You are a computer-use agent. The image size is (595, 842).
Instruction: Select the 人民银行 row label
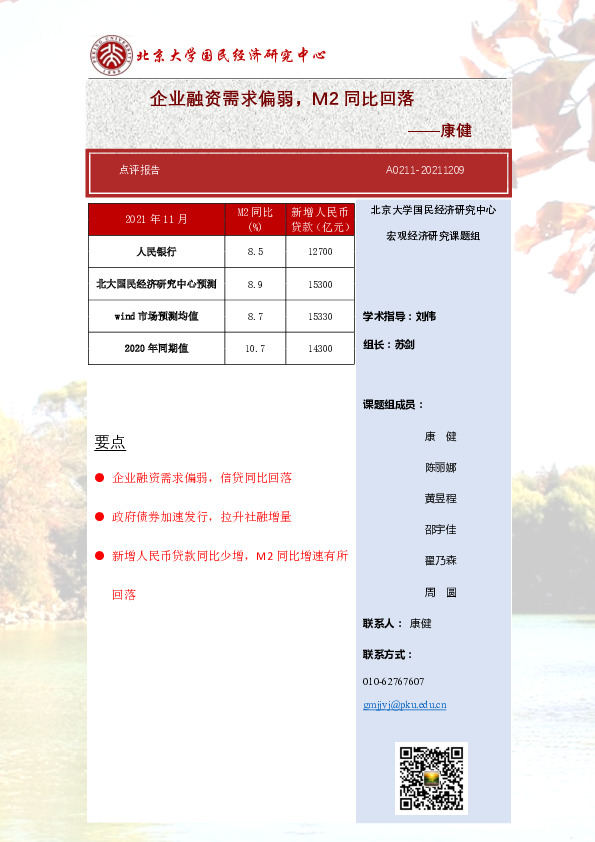(156, 251)
